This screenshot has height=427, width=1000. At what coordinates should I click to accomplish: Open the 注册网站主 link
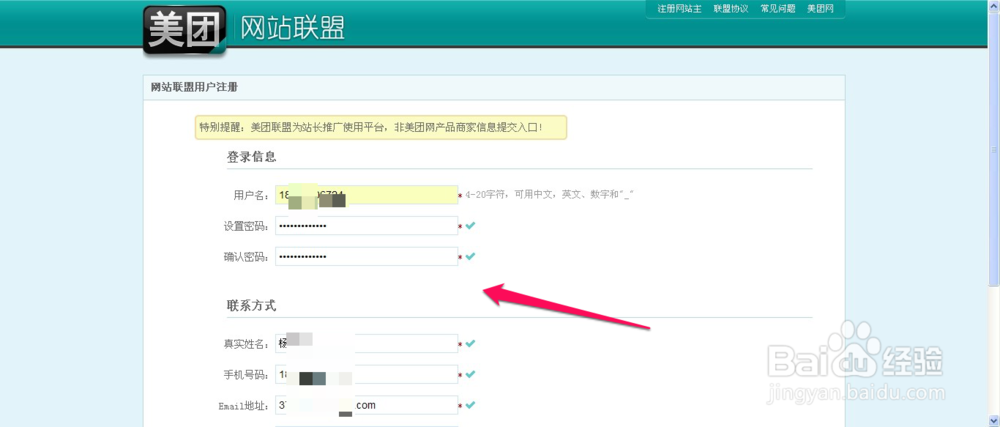pos(680,9)
